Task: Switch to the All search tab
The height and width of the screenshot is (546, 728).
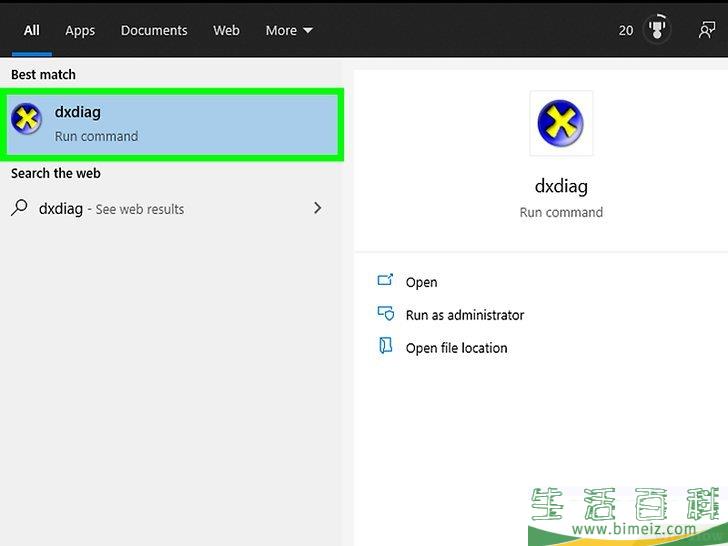Action: pos(32,31)
